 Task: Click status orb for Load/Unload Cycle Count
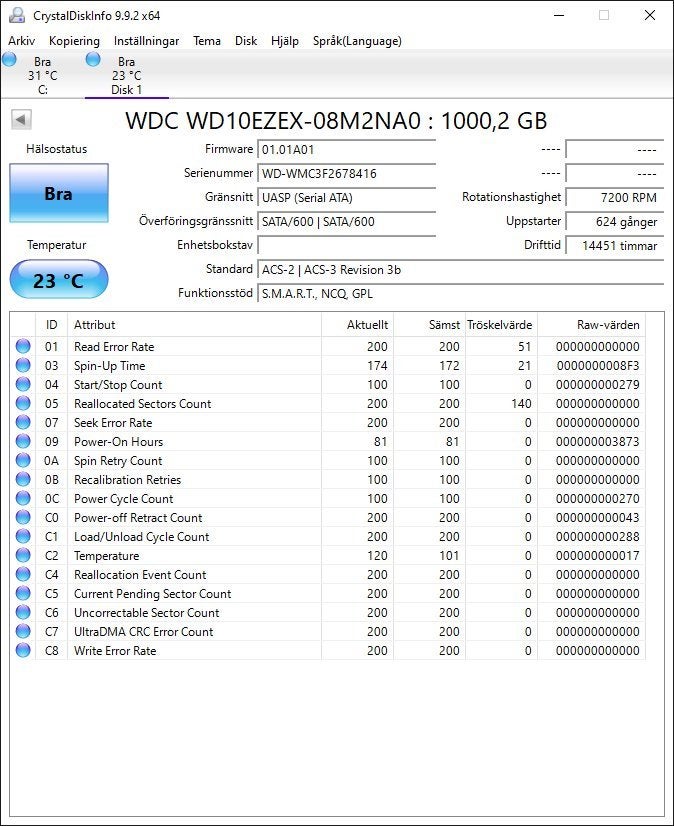pyautogui.click(x=23, y=536)
